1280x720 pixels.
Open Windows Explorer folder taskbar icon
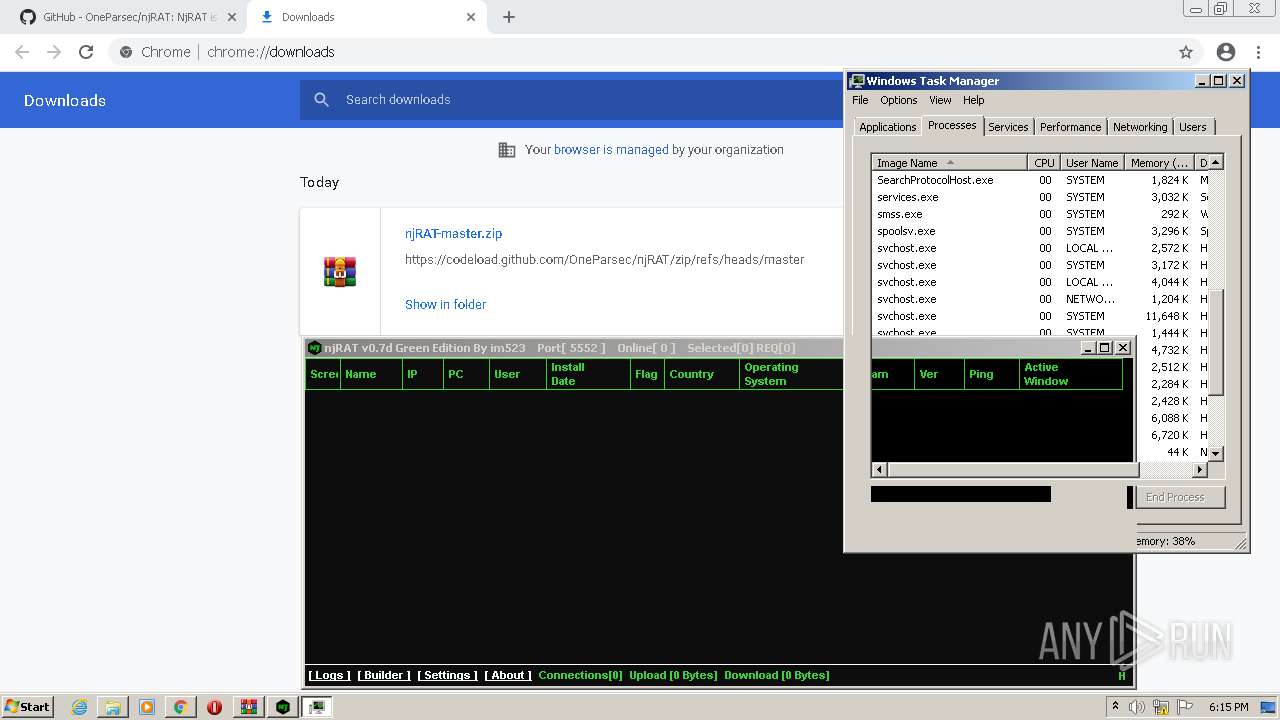click(113, 707)
